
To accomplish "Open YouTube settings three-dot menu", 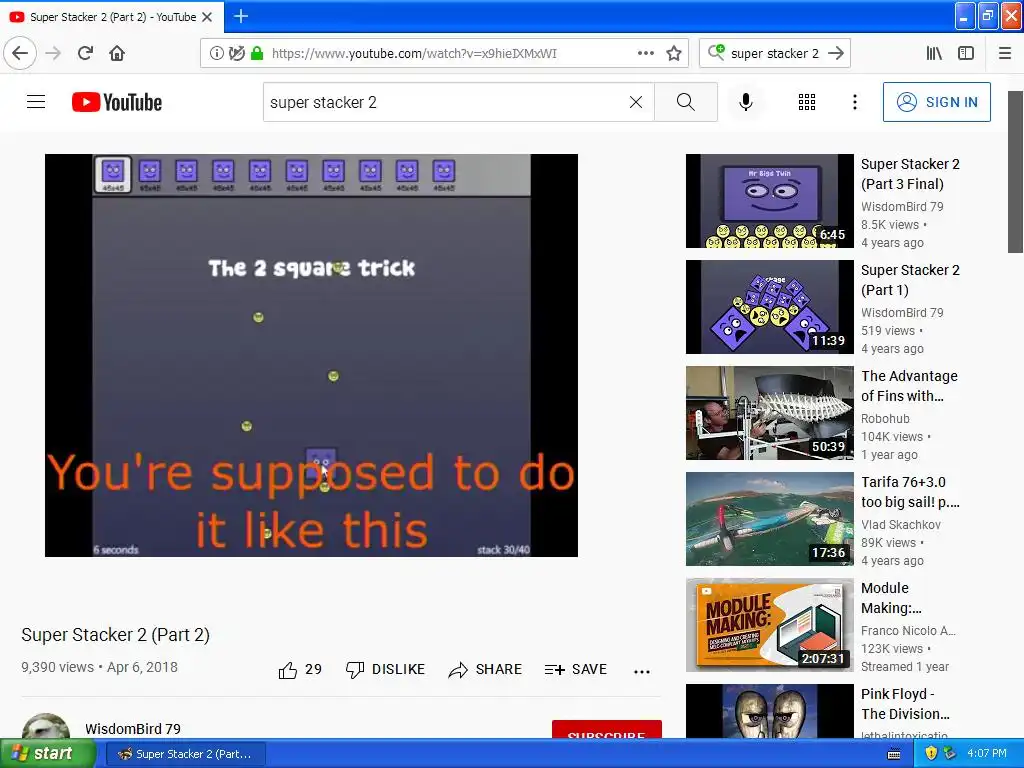I will 854,102.
